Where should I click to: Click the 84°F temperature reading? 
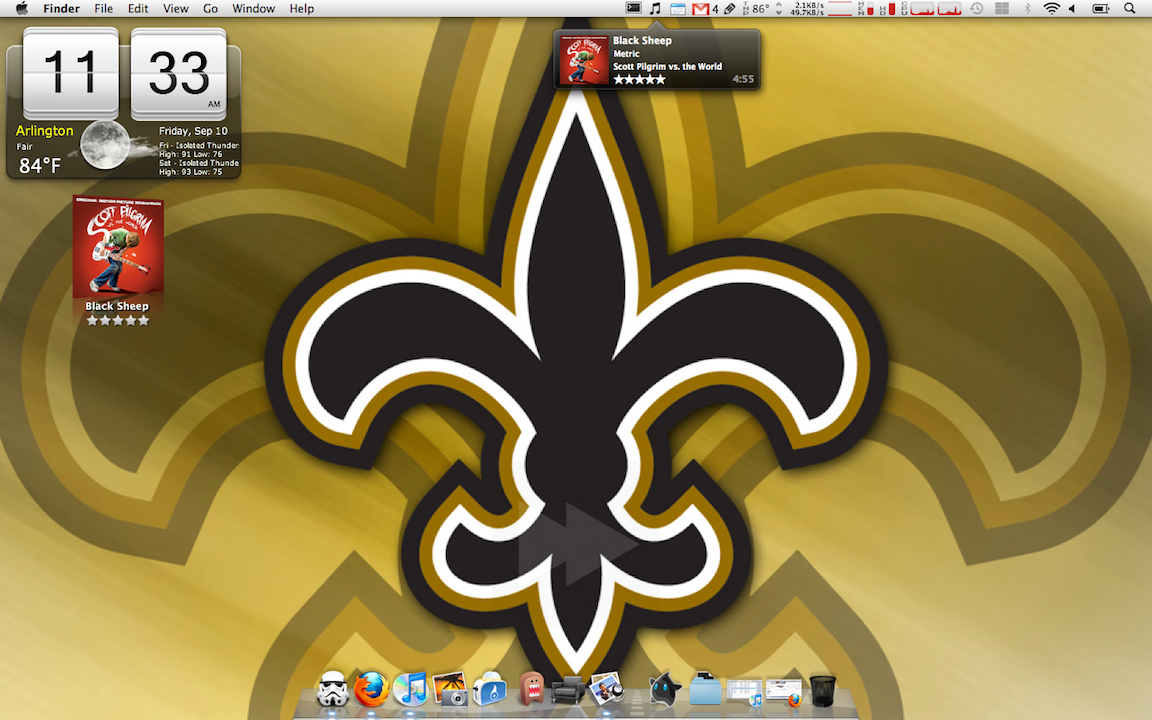(x=40, y=166)
